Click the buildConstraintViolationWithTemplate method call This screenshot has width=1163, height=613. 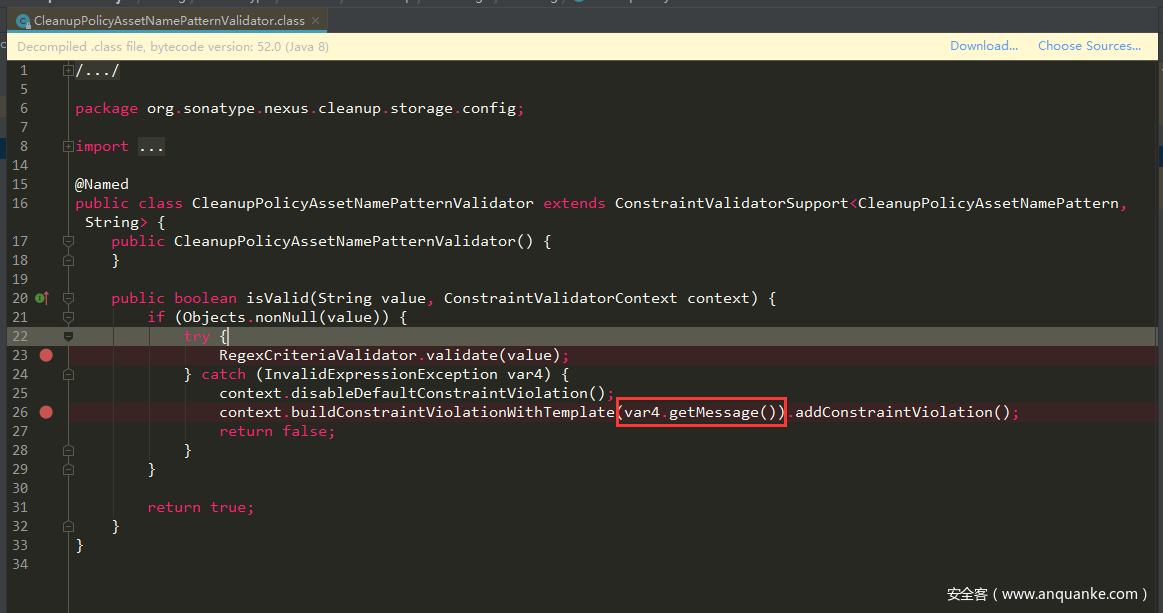tap(452, 413)
